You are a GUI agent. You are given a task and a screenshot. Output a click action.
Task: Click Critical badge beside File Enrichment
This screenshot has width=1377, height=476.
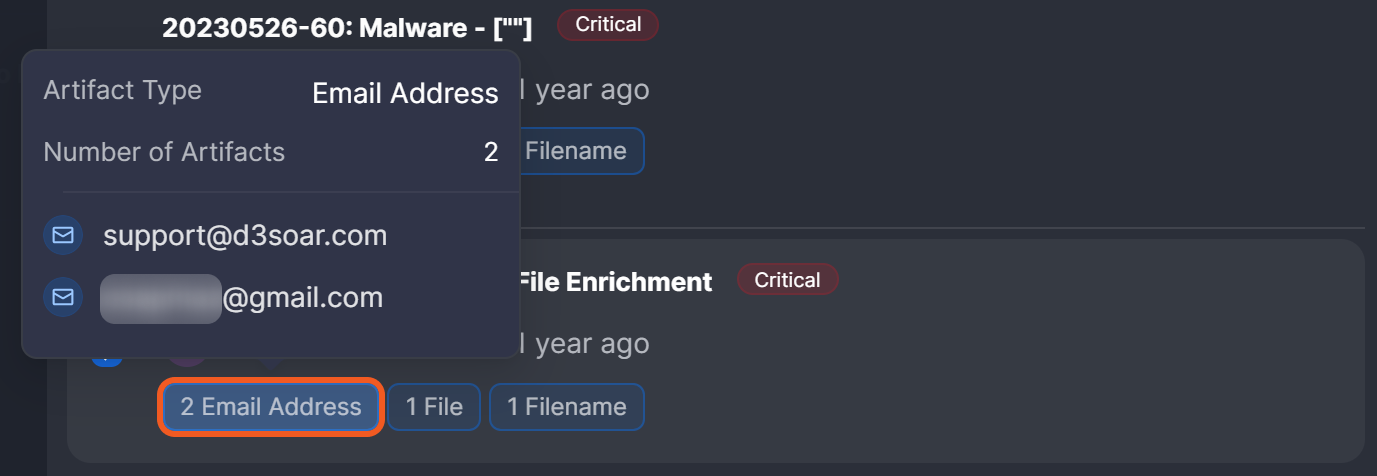pos(787,280)
